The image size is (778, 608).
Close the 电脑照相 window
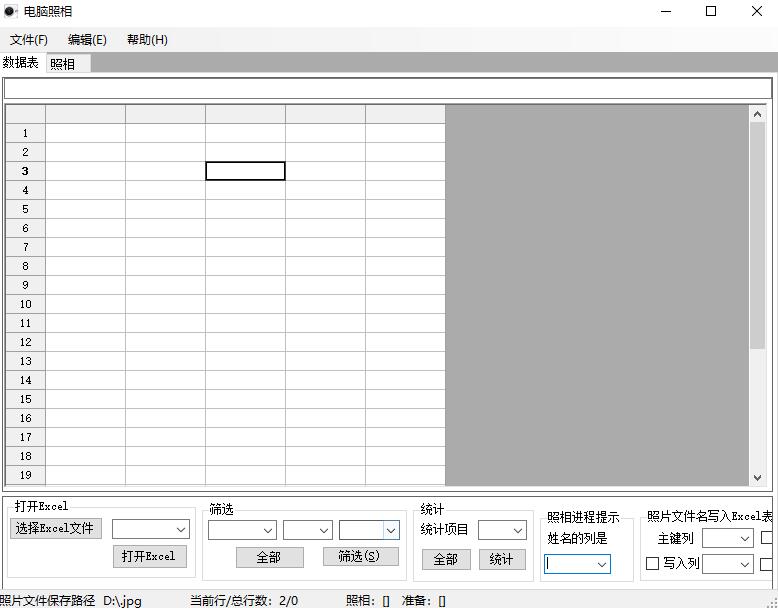coord(757,11)
